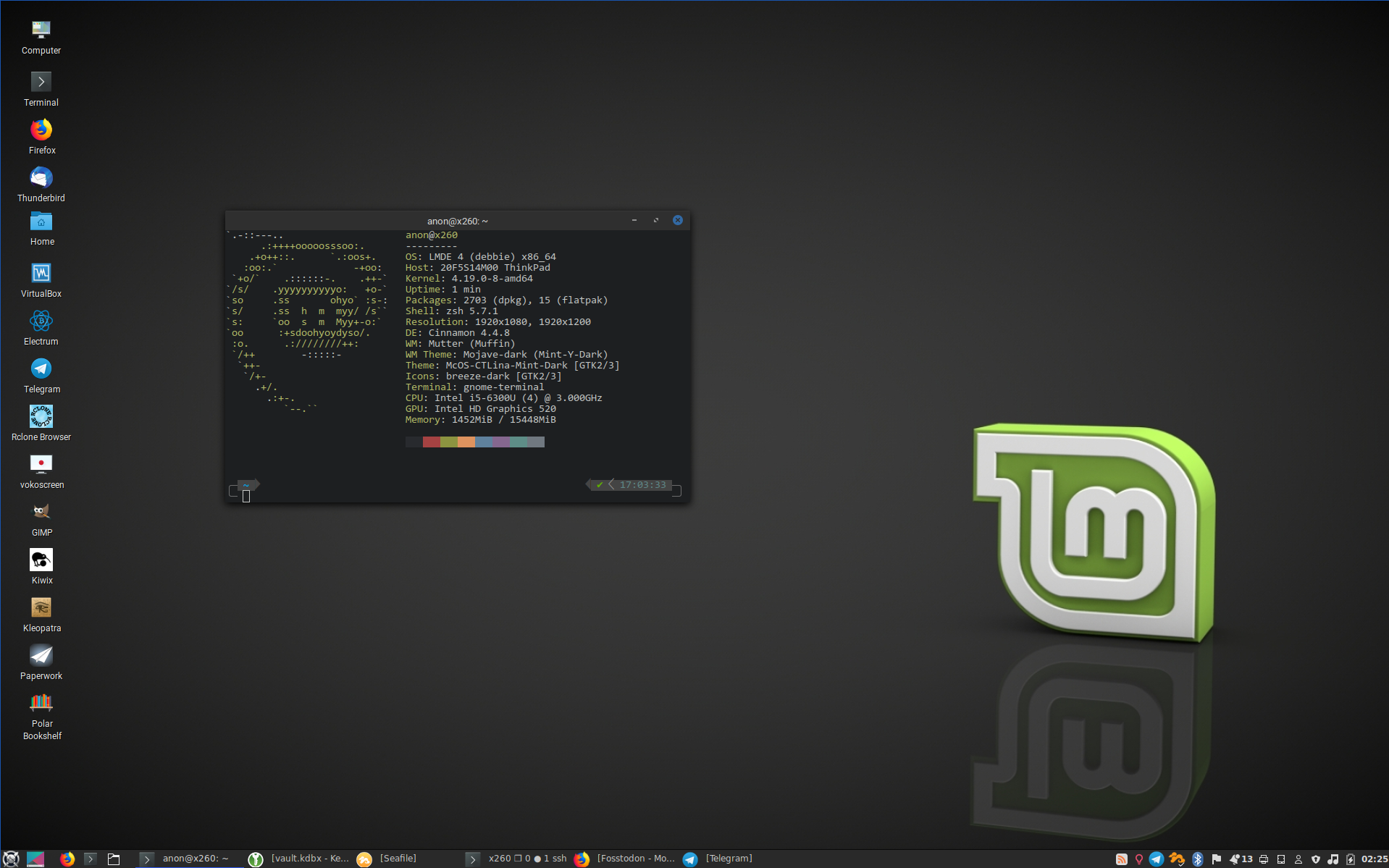Open the removable drives tray applet
1389x868 pixels.
pyautogui.click(x=1281, y=859)
